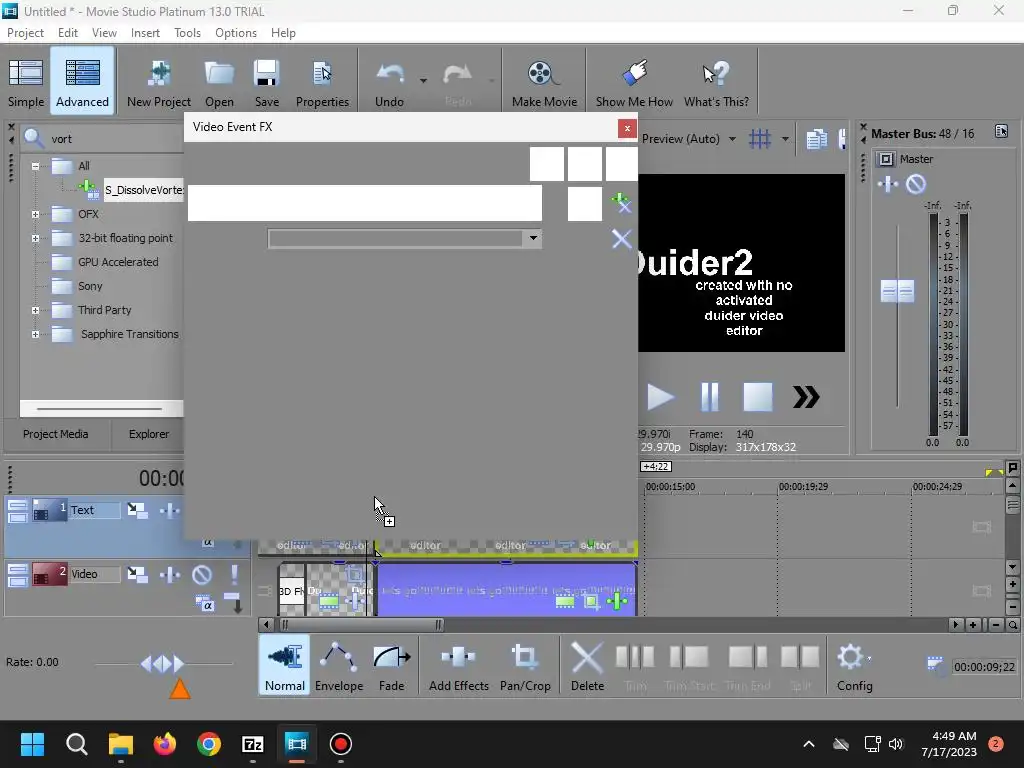This screenshot has width=1024, height=768.
Task: Switch to Advanced editing mode
Action: pos(82,82)
